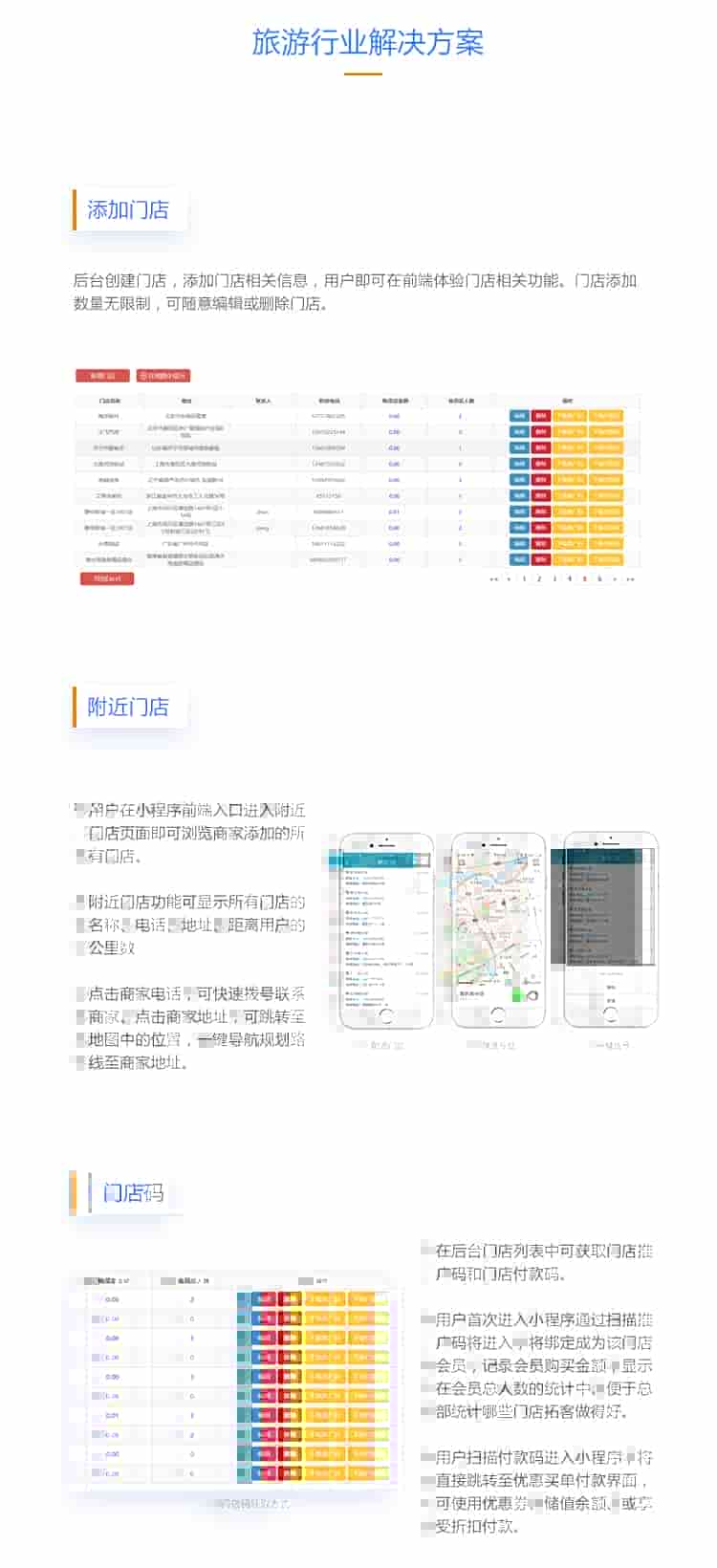
Task: Click the home button on the map phone
Action: click(498, 1016)
